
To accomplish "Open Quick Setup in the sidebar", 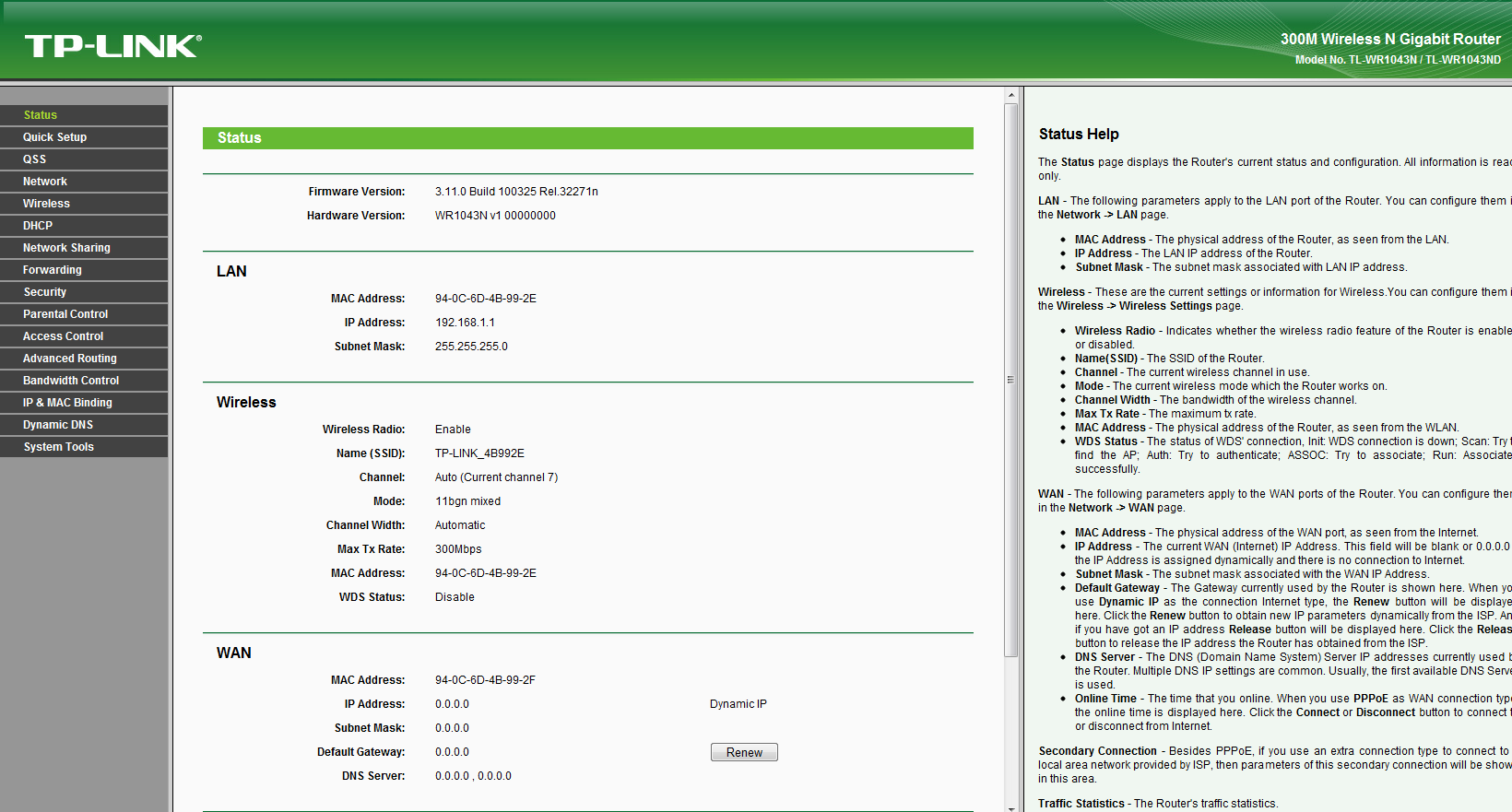I will coord(84,137).
